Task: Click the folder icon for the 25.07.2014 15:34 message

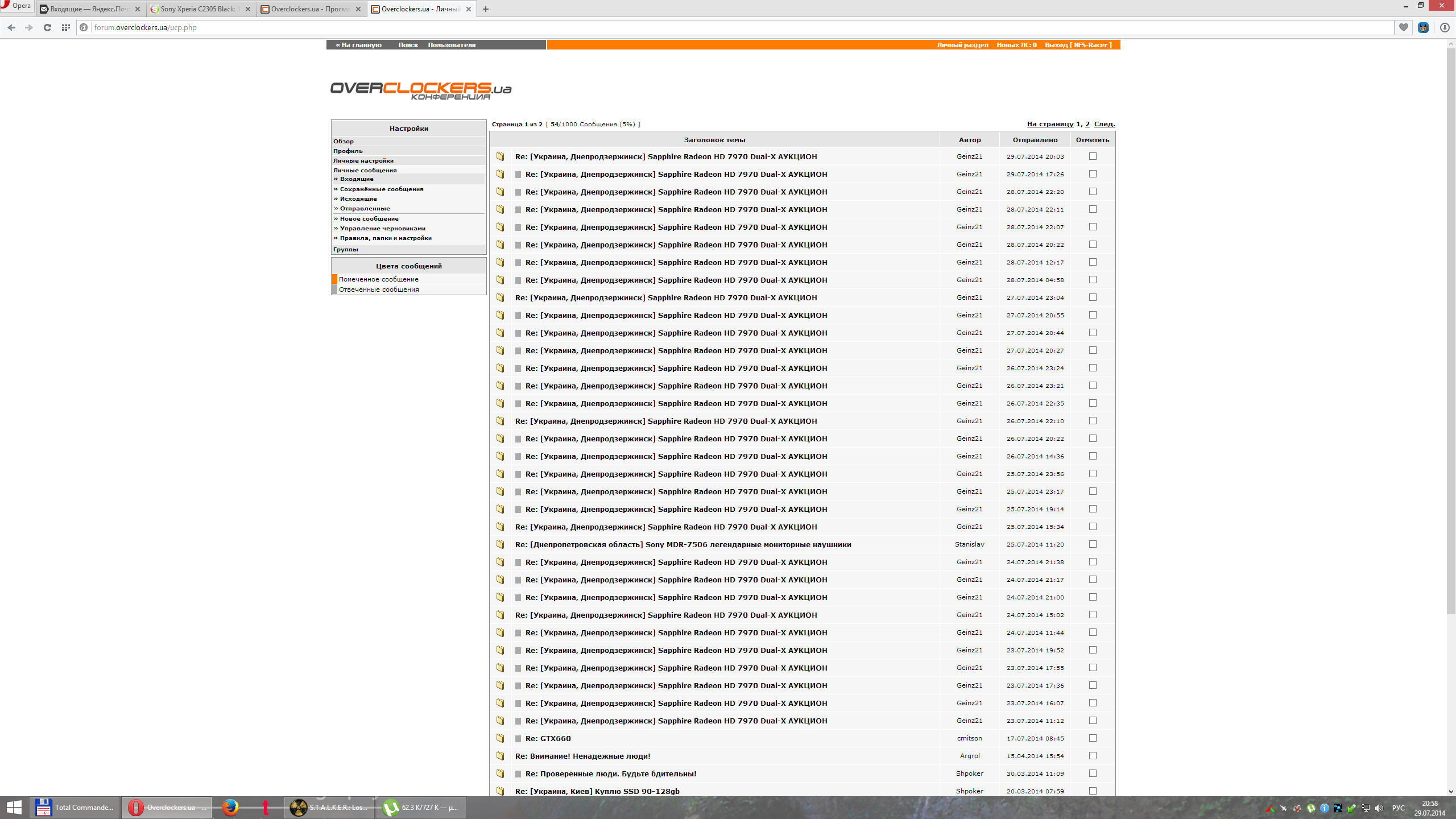Action: pos(500,527)
